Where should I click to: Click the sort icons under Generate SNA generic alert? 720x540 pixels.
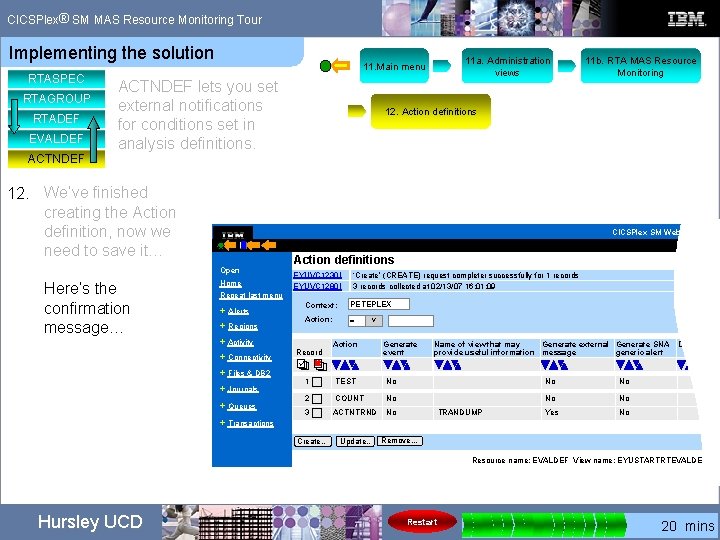click(629, 365)
